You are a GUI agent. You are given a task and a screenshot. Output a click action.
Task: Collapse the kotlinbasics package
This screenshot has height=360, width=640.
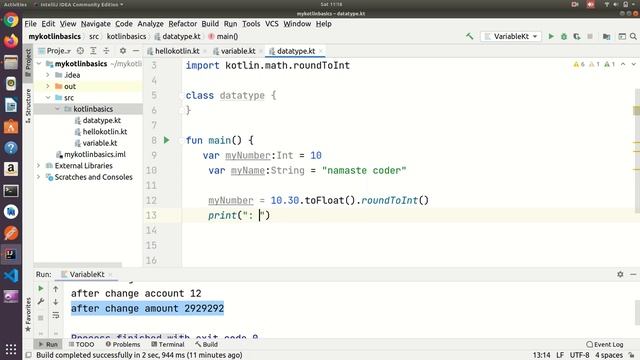(57, 109)
